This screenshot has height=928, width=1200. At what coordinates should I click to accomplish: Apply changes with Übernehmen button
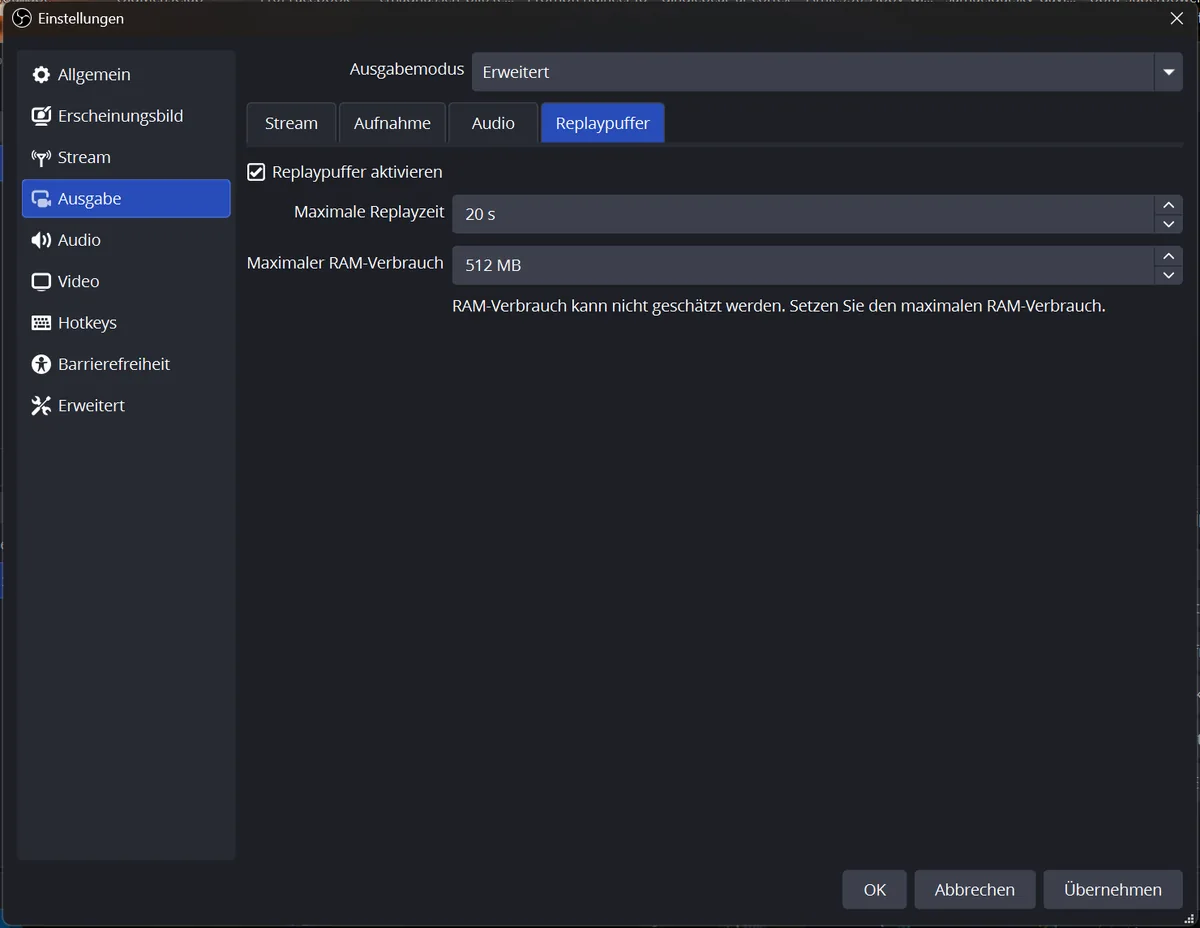tap(1113, 889)
